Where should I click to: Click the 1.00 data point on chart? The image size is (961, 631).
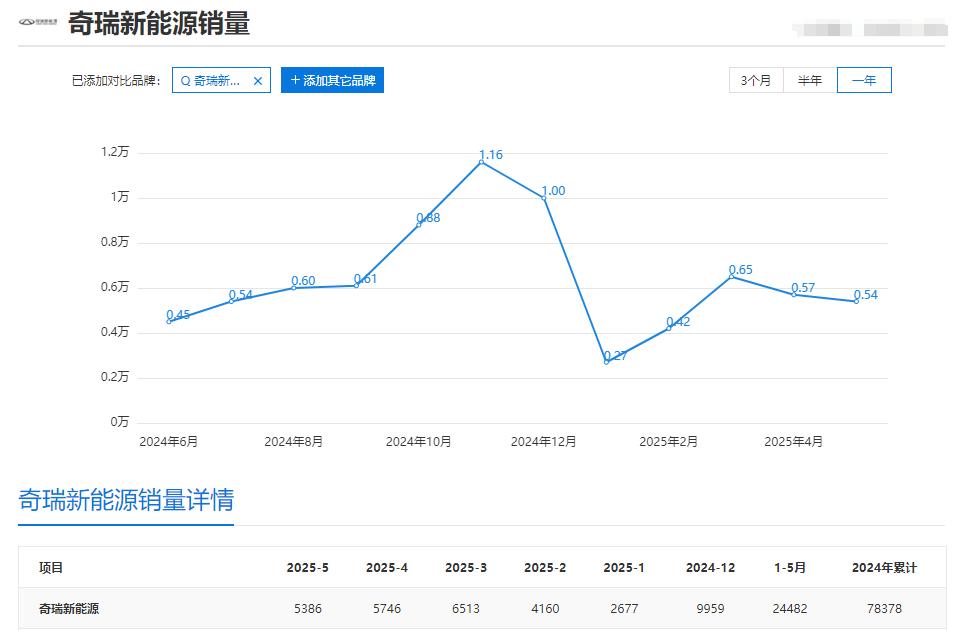[x=544, y=198]
